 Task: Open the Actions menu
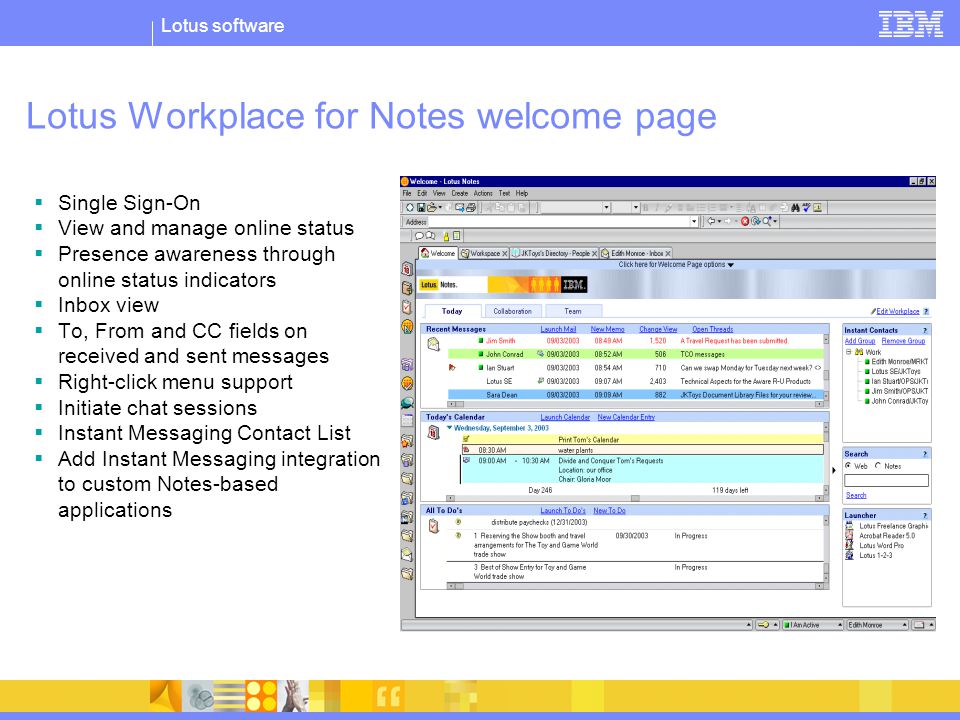click(x=483, y=193)
